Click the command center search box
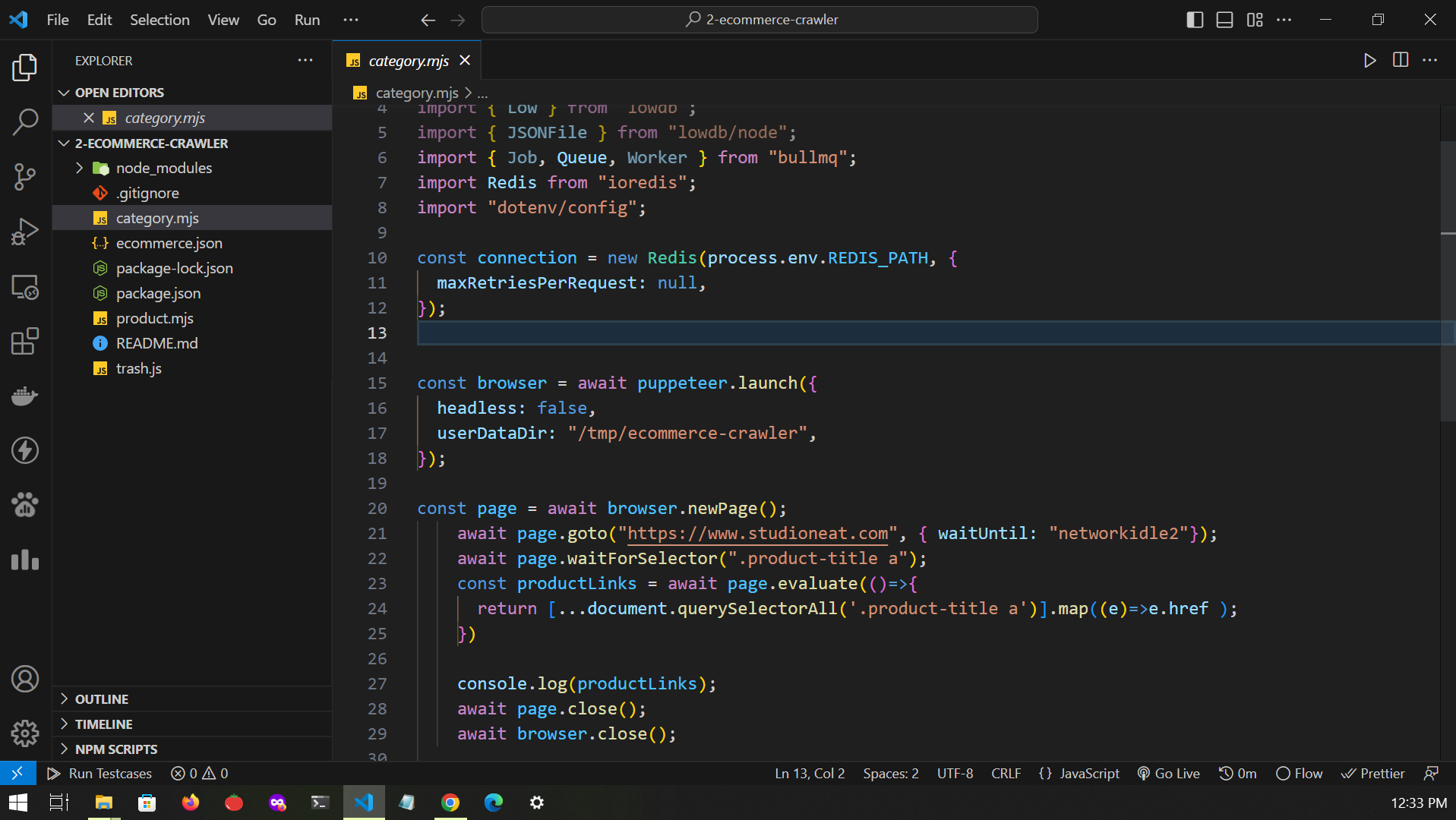This screenshot has width=1456, height=820. (760, 20)
